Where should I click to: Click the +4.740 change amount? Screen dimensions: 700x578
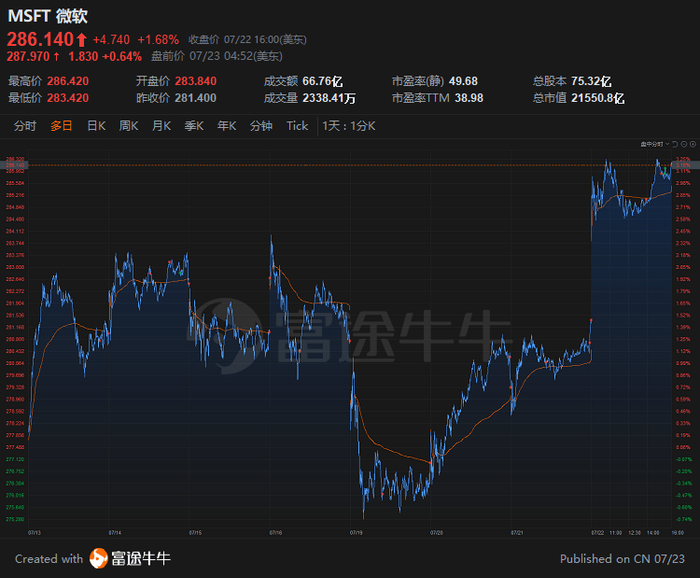[111, 40]
